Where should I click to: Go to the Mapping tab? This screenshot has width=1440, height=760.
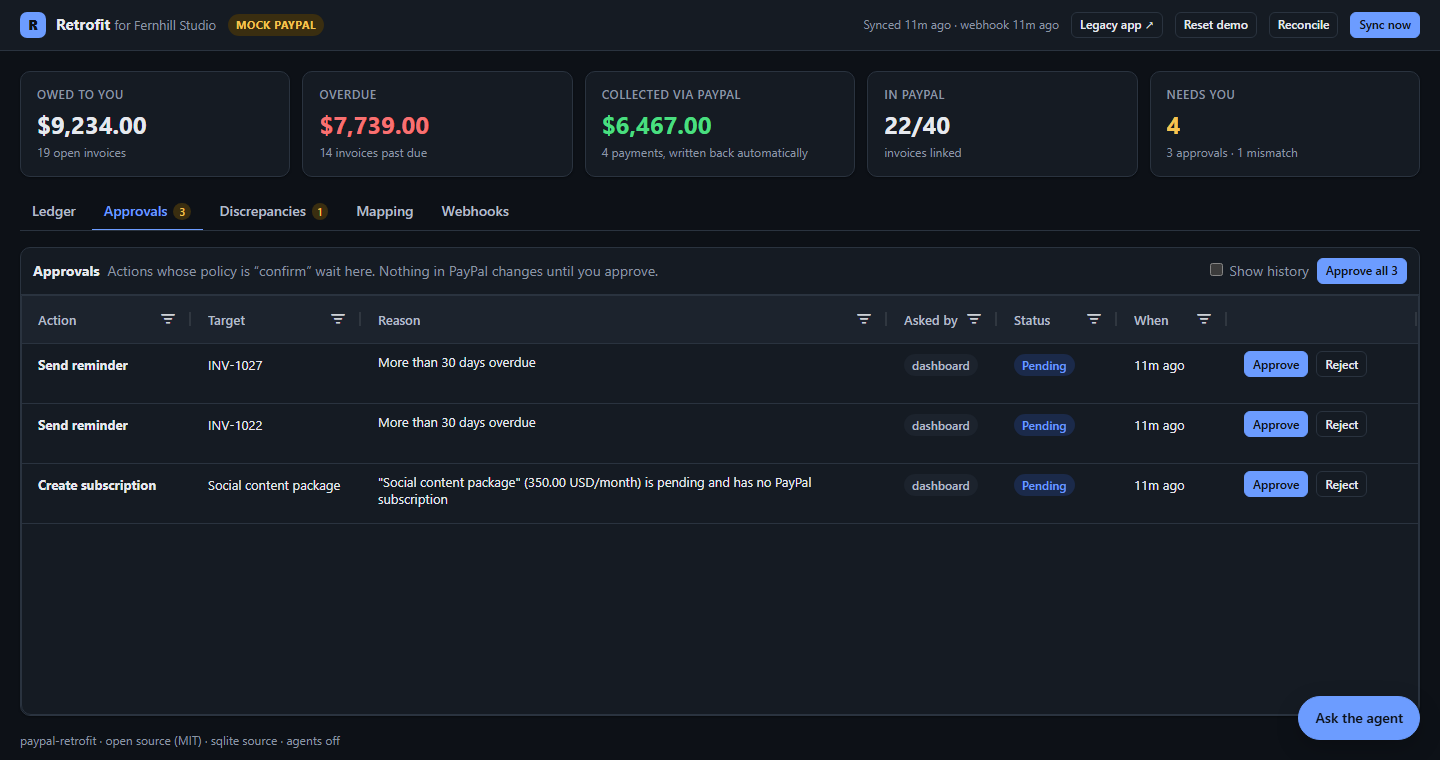click(x=385, y=211)
